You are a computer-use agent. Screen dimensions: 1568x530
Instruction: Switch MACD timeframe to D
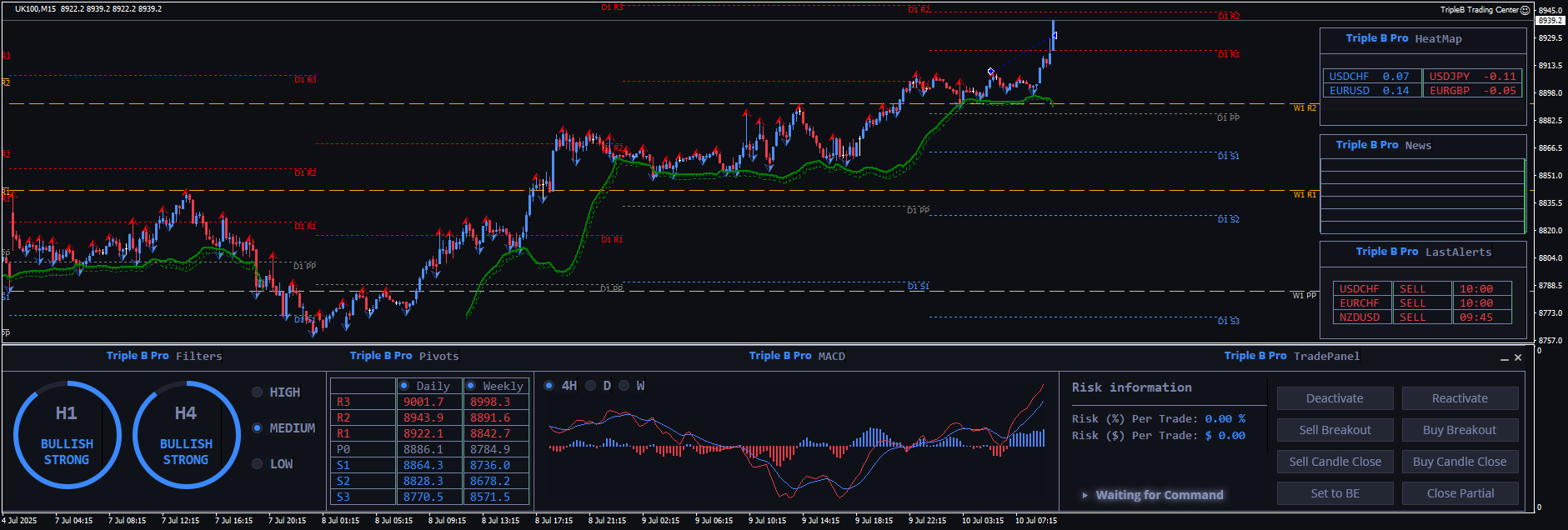tap(591, 386)
